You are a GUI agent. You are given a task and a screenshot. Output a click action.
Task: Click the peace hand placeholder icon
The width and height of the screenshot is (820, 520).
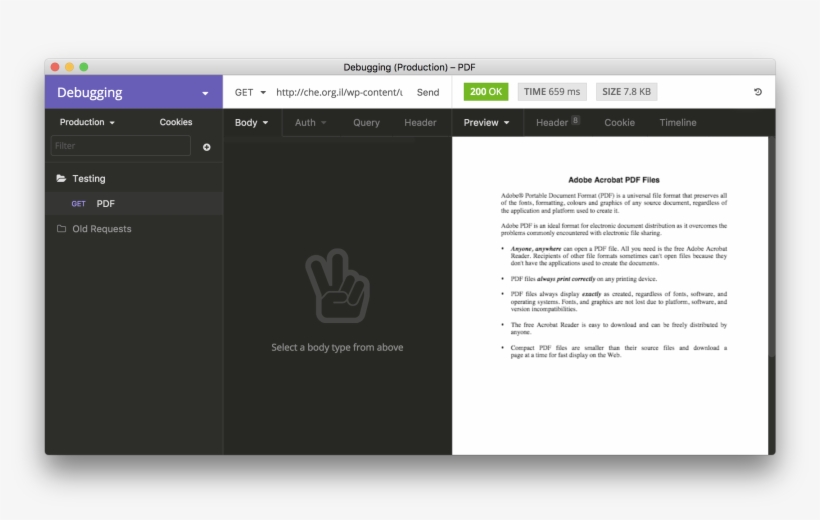point(336,287)
